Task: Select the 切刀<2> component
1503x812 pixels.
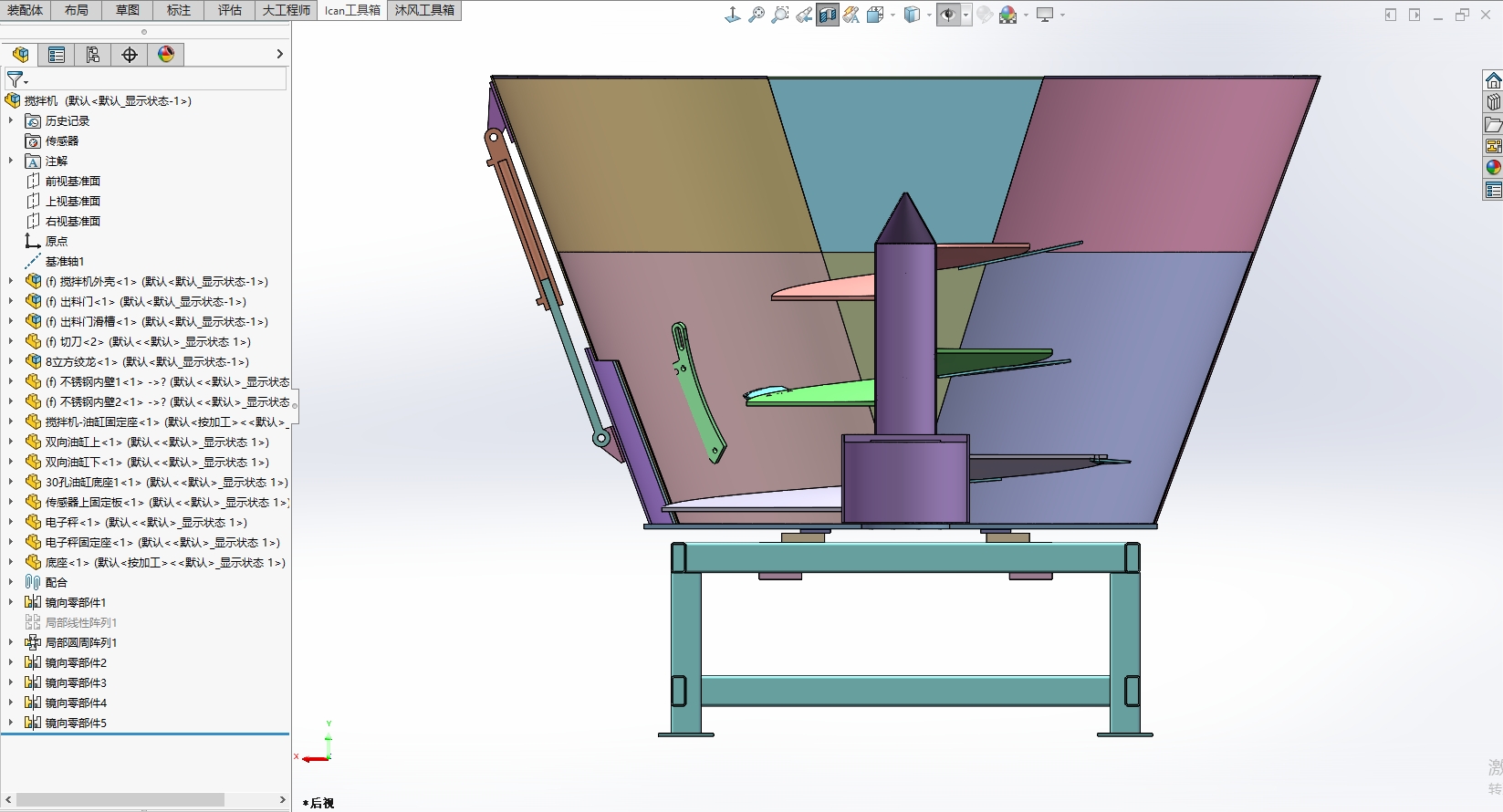Action: point(148,341)
